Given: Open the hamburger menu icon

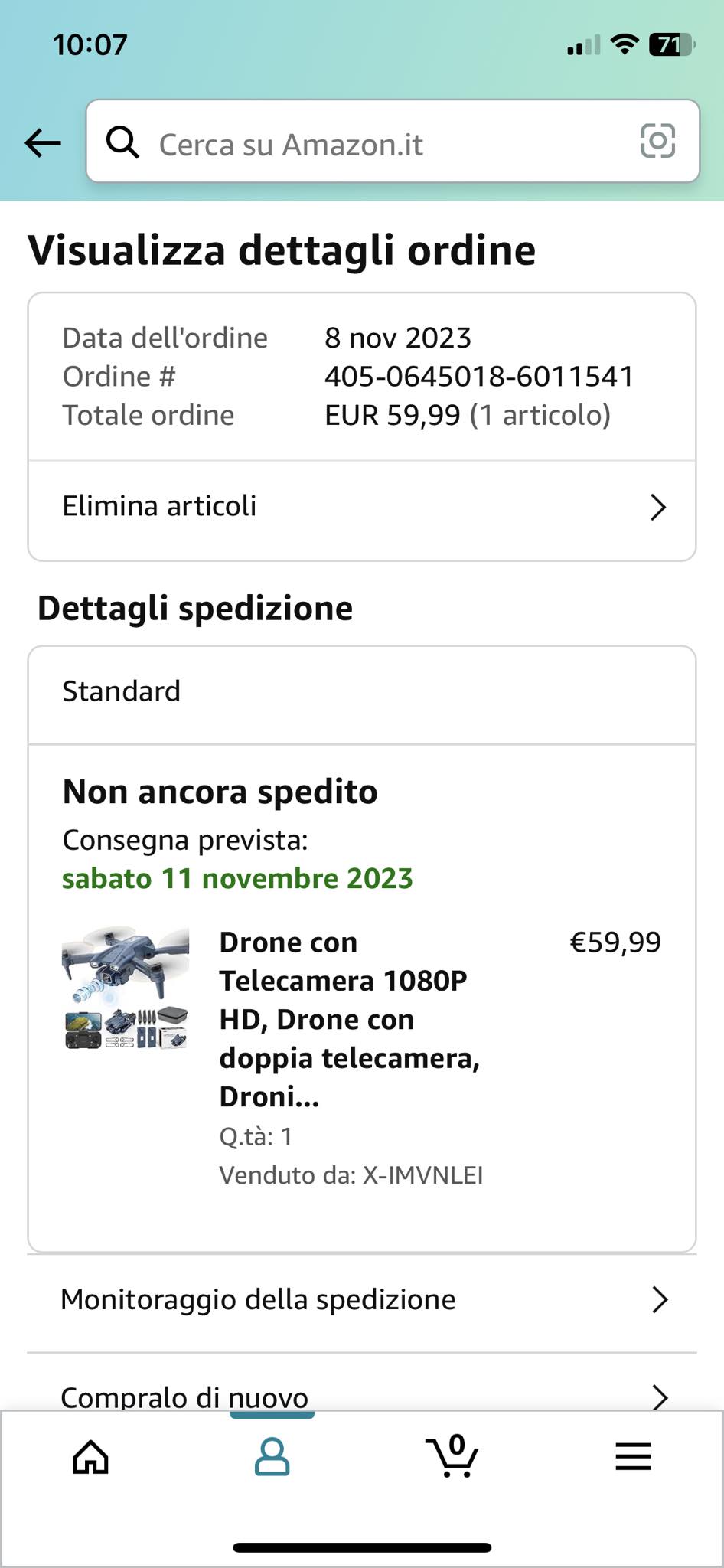Looking at the screenshot, I should [633, 1456].
